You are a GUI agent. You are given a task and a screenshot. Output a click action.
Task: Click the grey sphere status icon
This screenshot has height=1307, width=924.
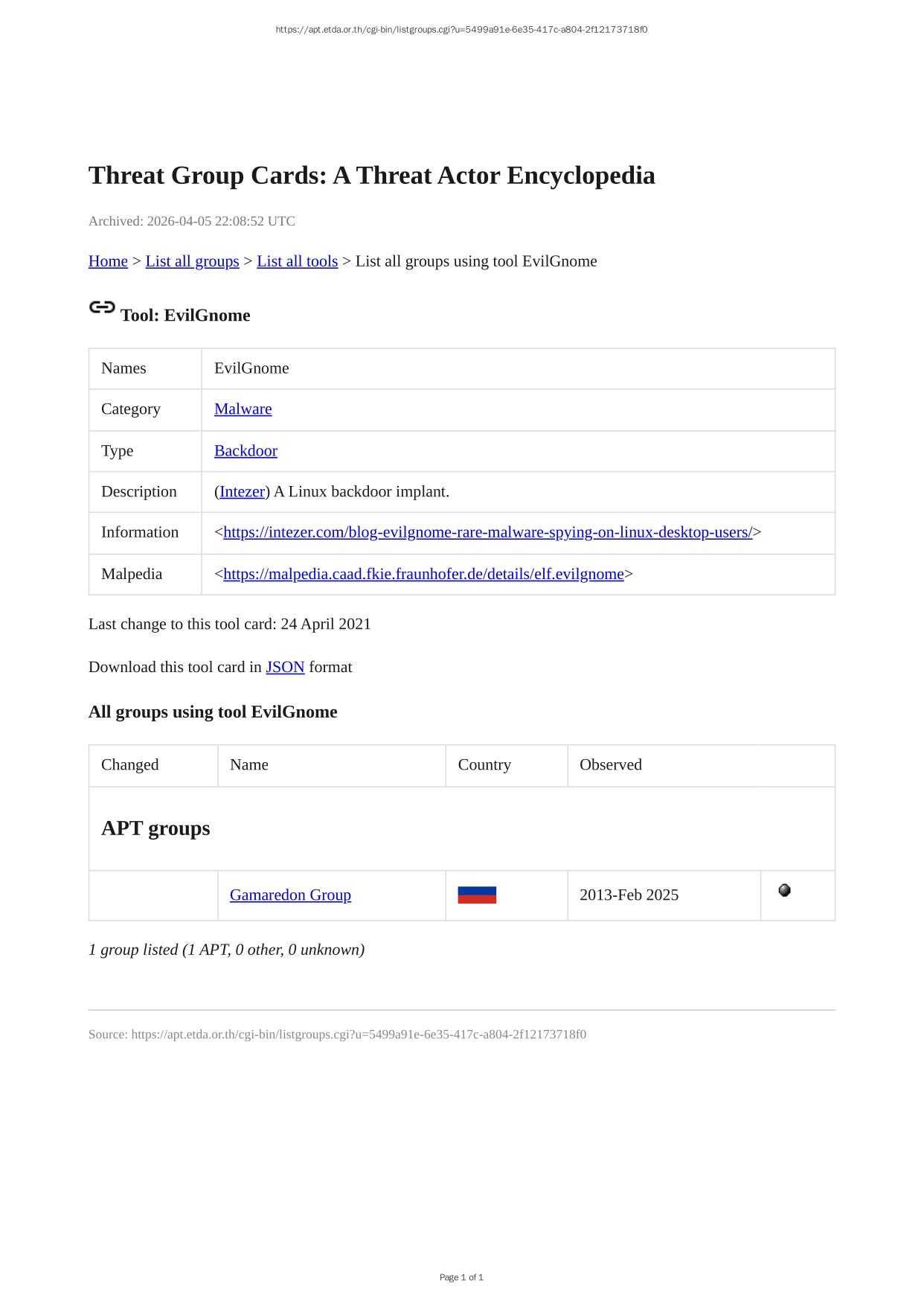click(x=784, y=890)
